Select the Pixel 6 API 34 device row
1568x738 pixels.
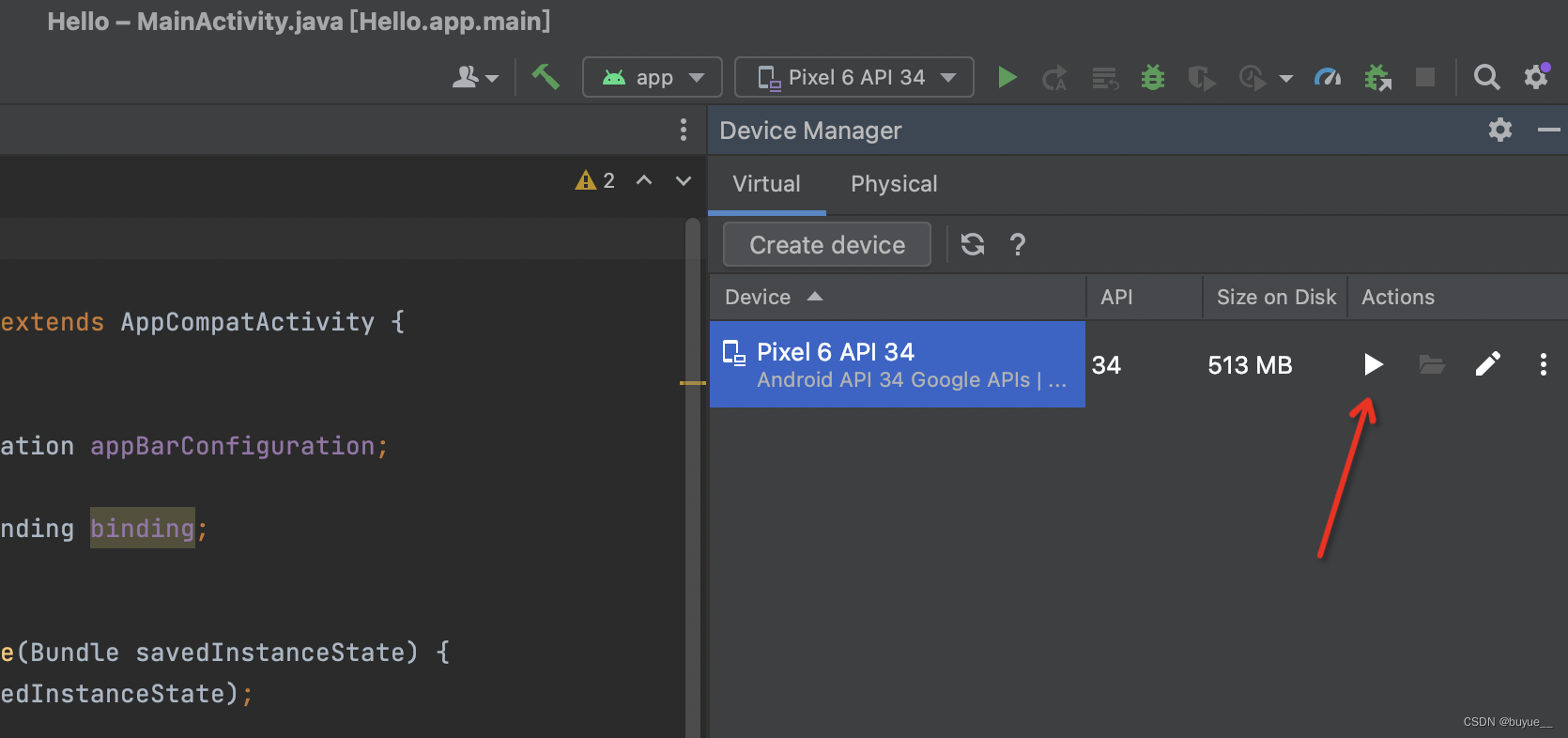click(x=898, y=364)
